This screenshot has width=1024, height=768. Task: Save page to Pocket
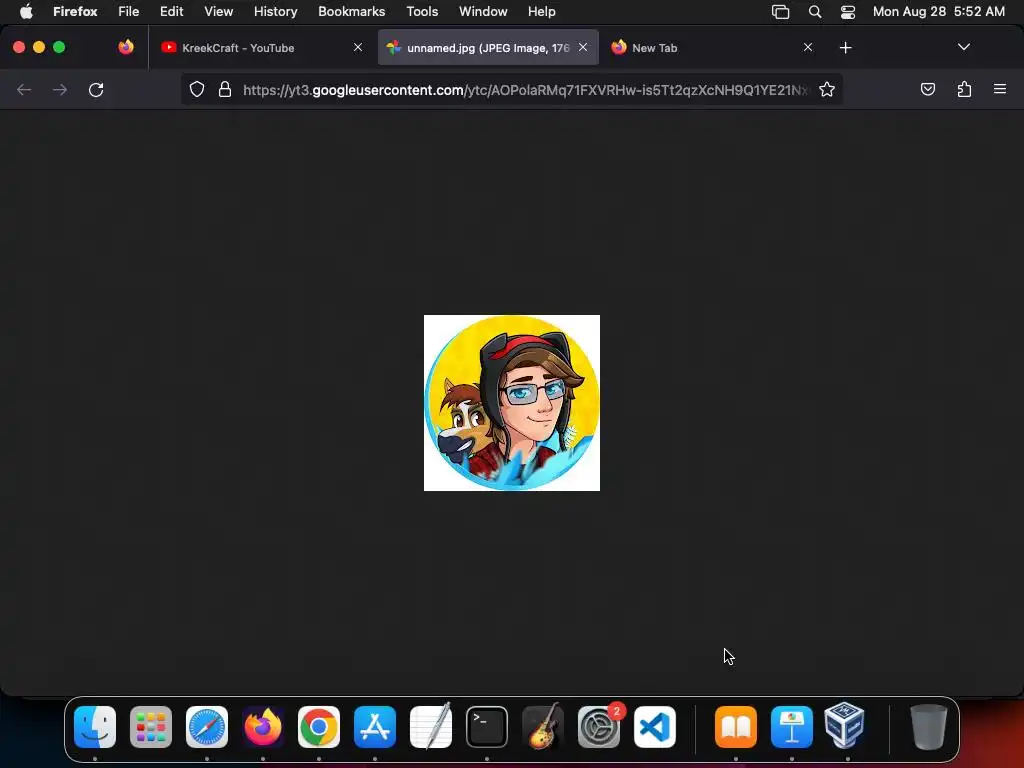pos(927,89)
